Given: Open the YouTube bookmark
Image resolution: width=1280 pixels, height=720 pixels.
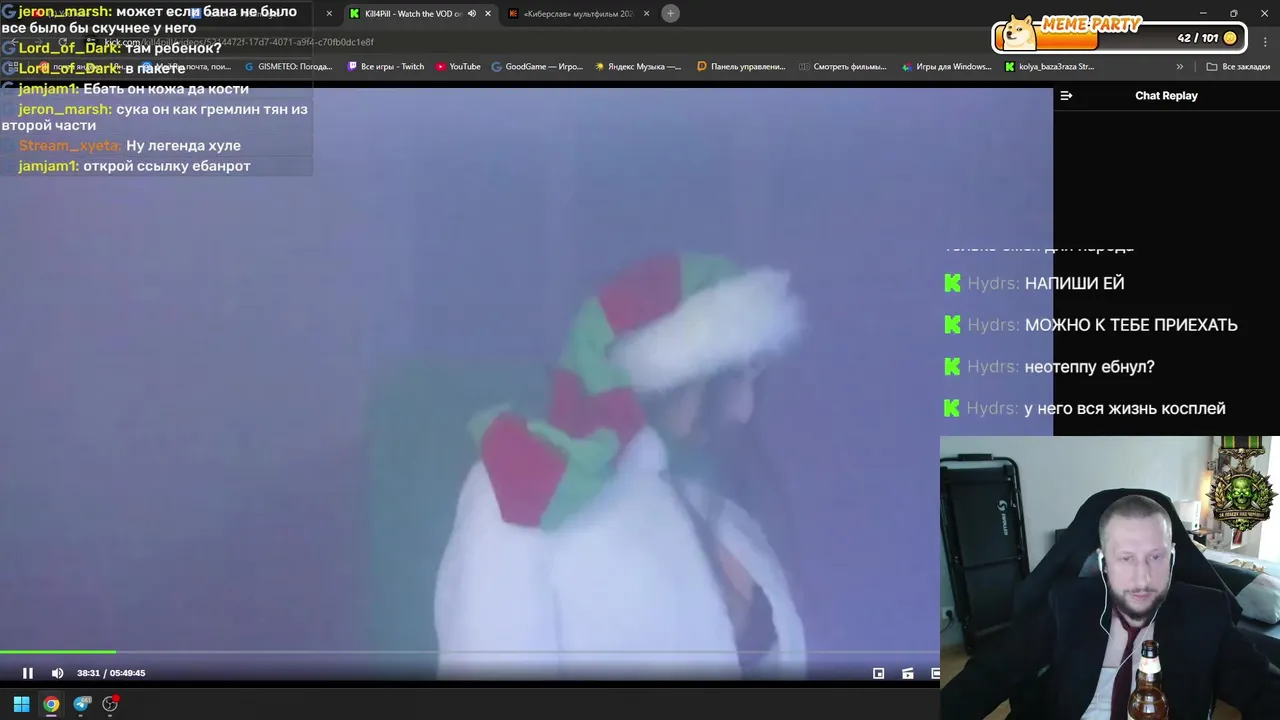Looking at the screenshot, I should pos(458,67).
